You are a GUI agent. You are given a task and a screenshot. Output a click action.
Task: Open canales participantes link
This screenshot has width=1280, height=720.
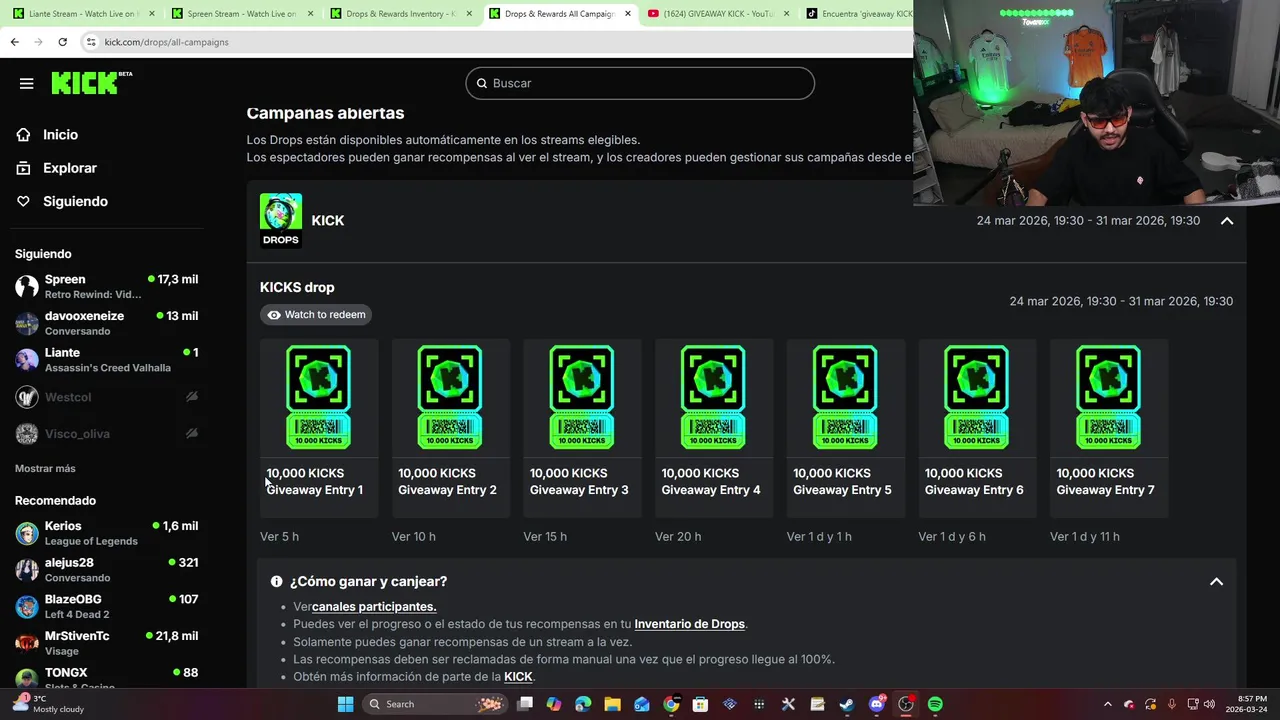[x=374, y=606]
